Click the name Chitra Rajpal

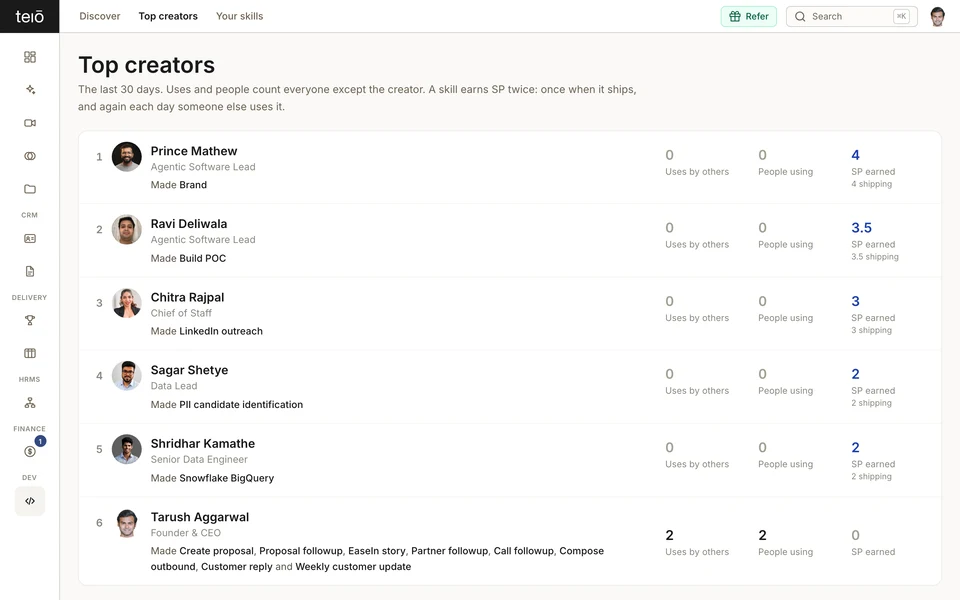pyautogui.click(x=187, y=297)
